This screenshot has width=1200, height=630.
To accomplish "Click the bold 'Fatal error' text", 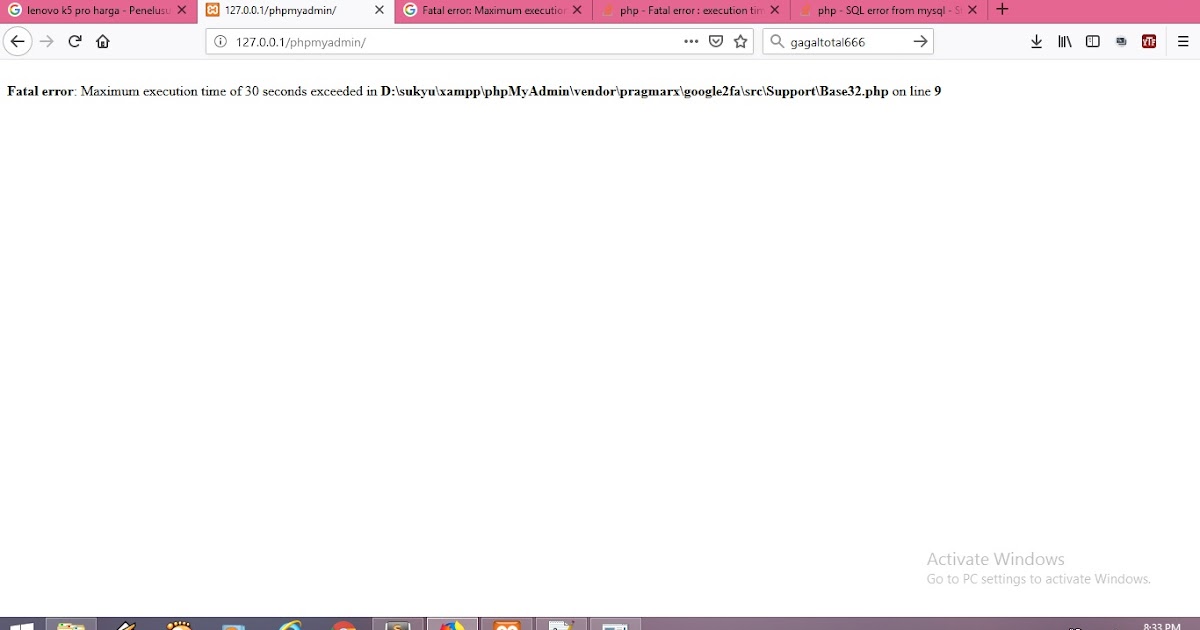I will pos(40,91).
